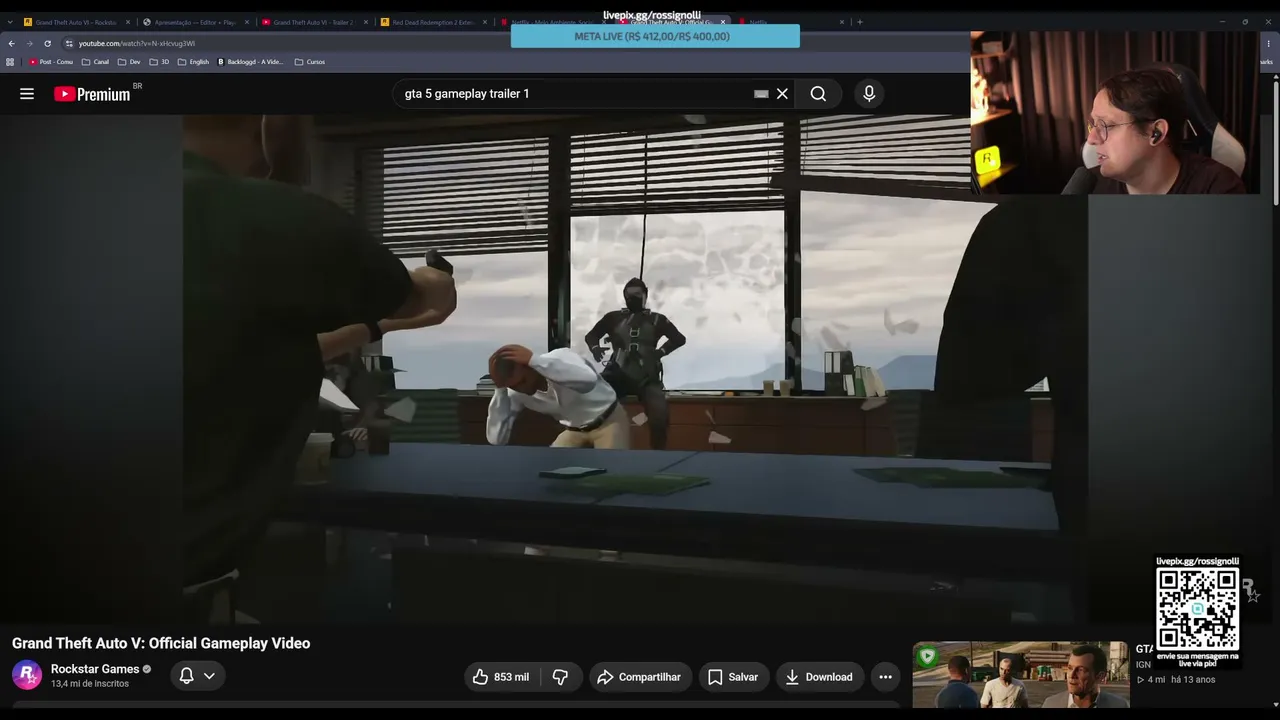The image size is (1280, 720).
Task: Open Rockstar Games channel avatar
Action: tap(27, 675)
